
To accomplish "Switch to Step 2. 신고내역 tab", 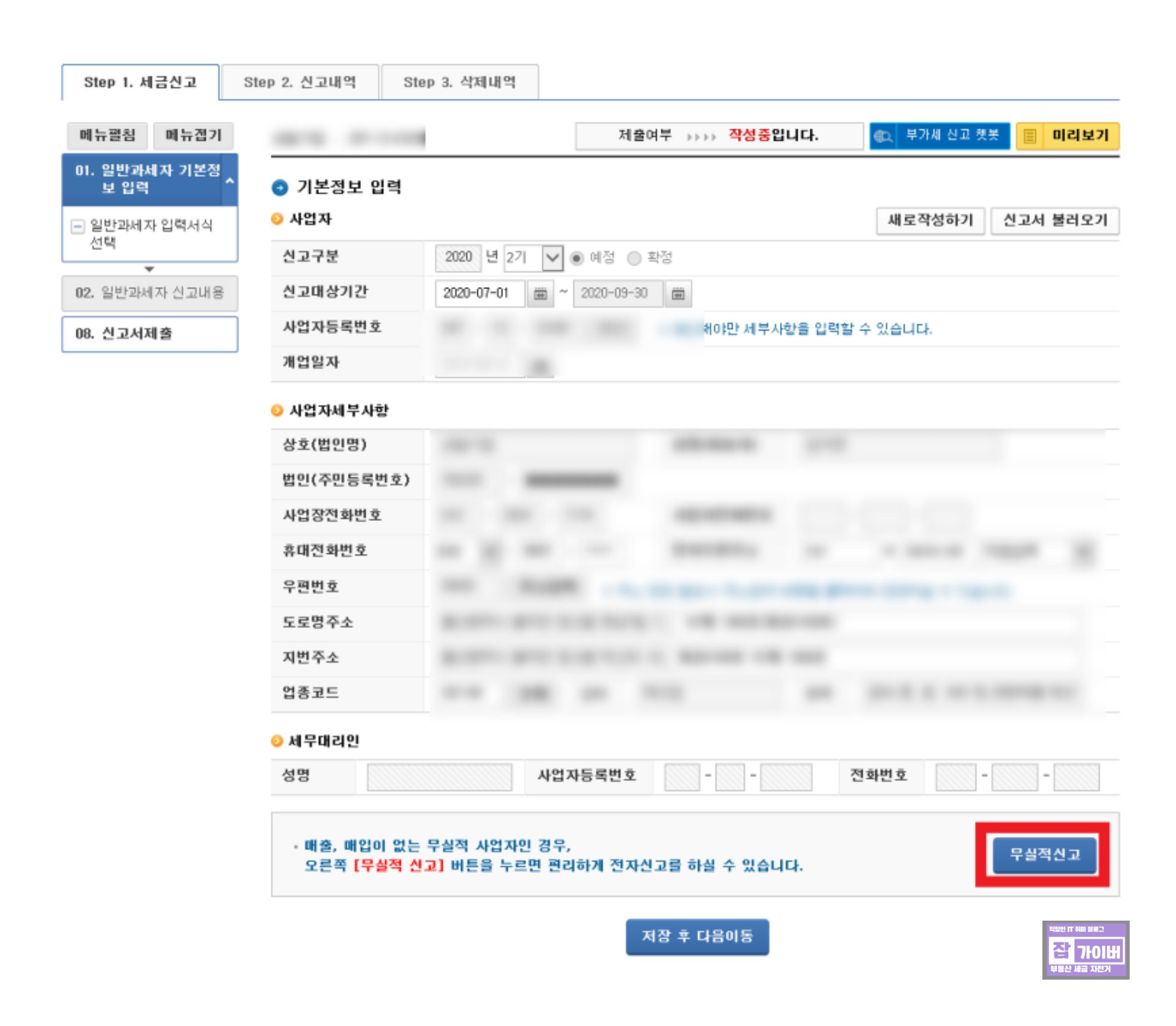I will pos(299,82).
